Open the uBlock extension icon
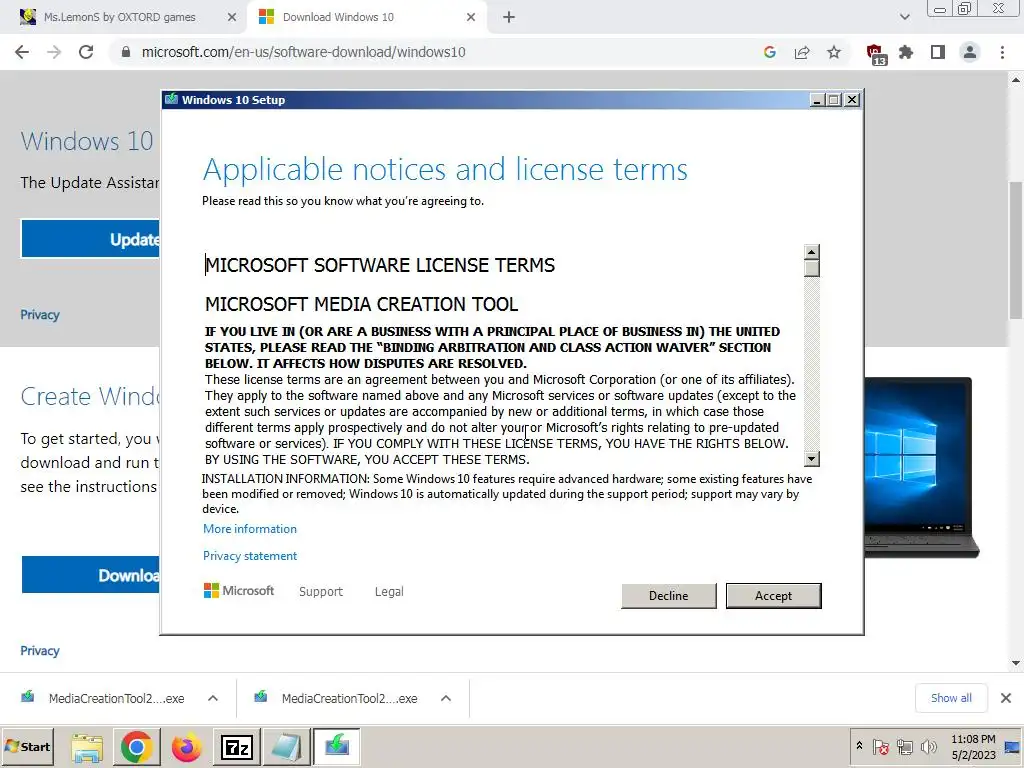The height and width of the screenshot is (768, 1024). tap(875, 54)
